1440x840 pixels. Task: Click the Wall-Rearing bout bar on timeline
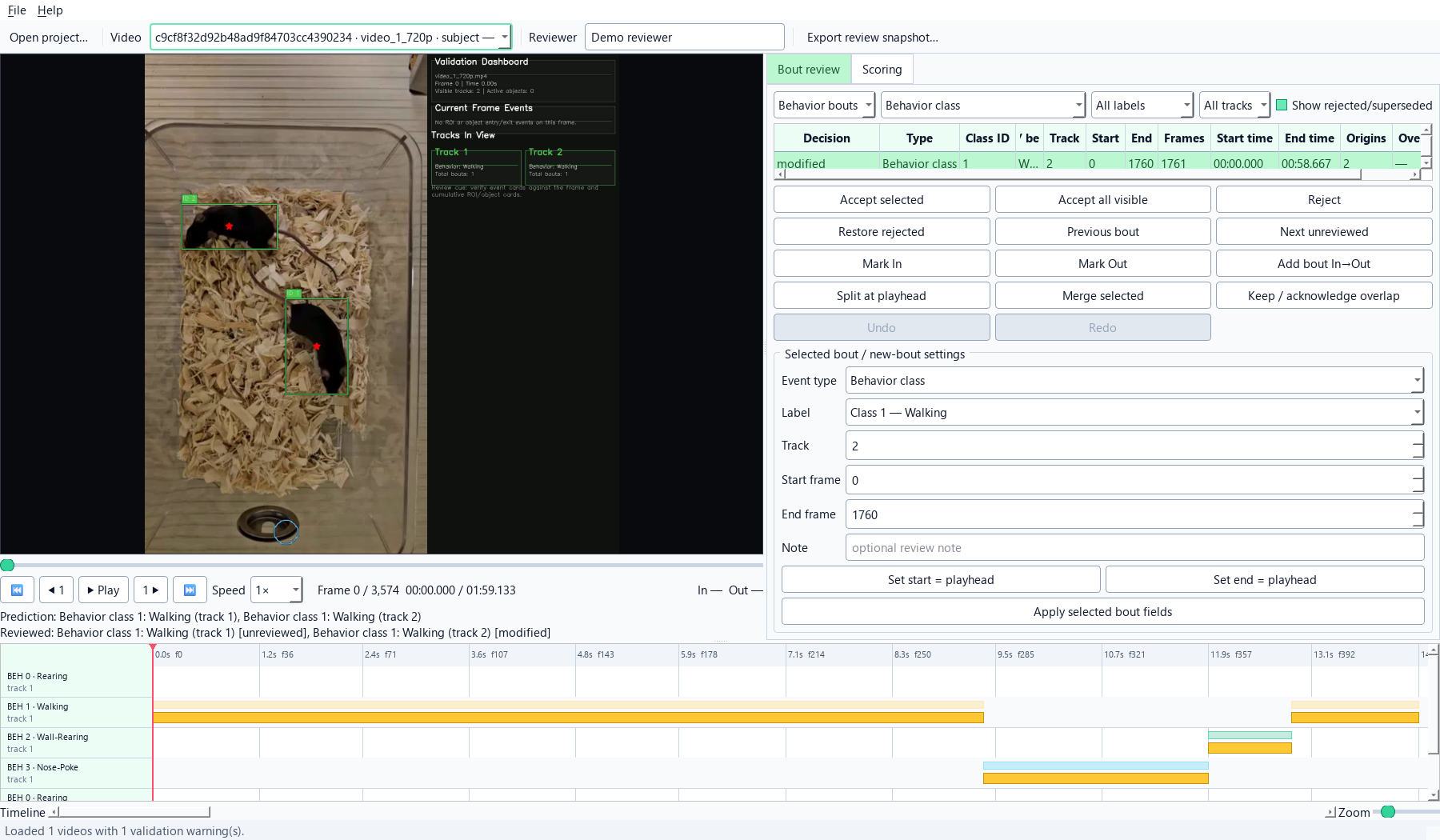[x=1250, y=747]
